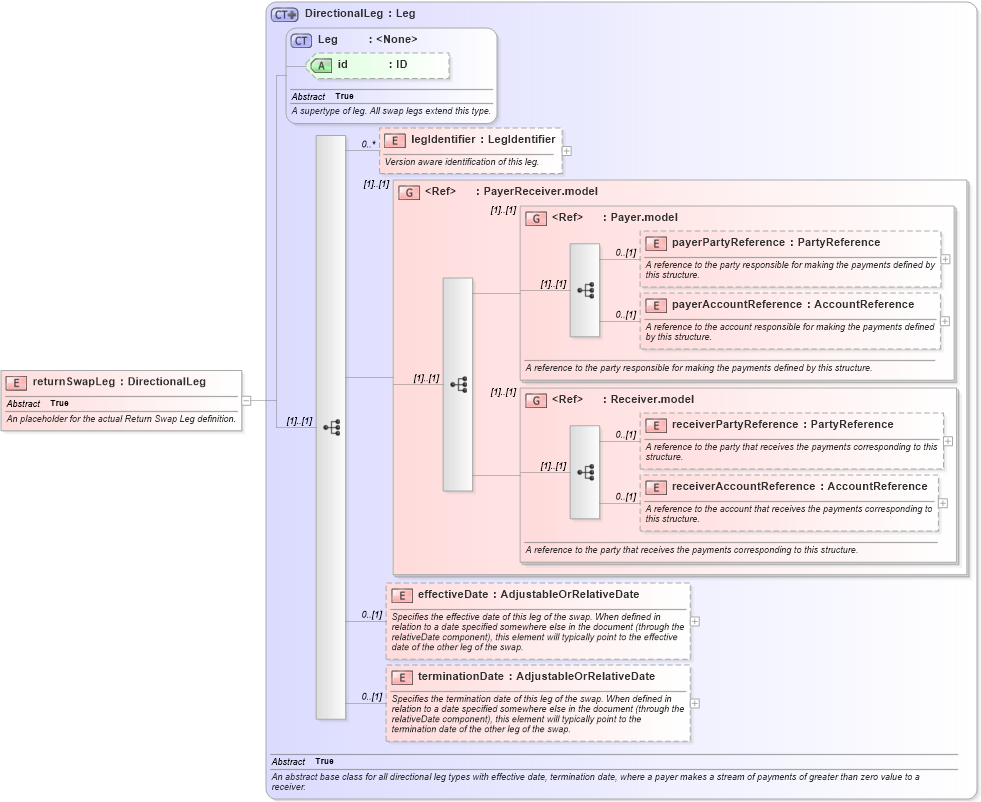Image resolution: width=981 pixels, height=802 pixels.
Task: Select the sequence compositor icon under DirectionalLeg
Action: (334, 427)
